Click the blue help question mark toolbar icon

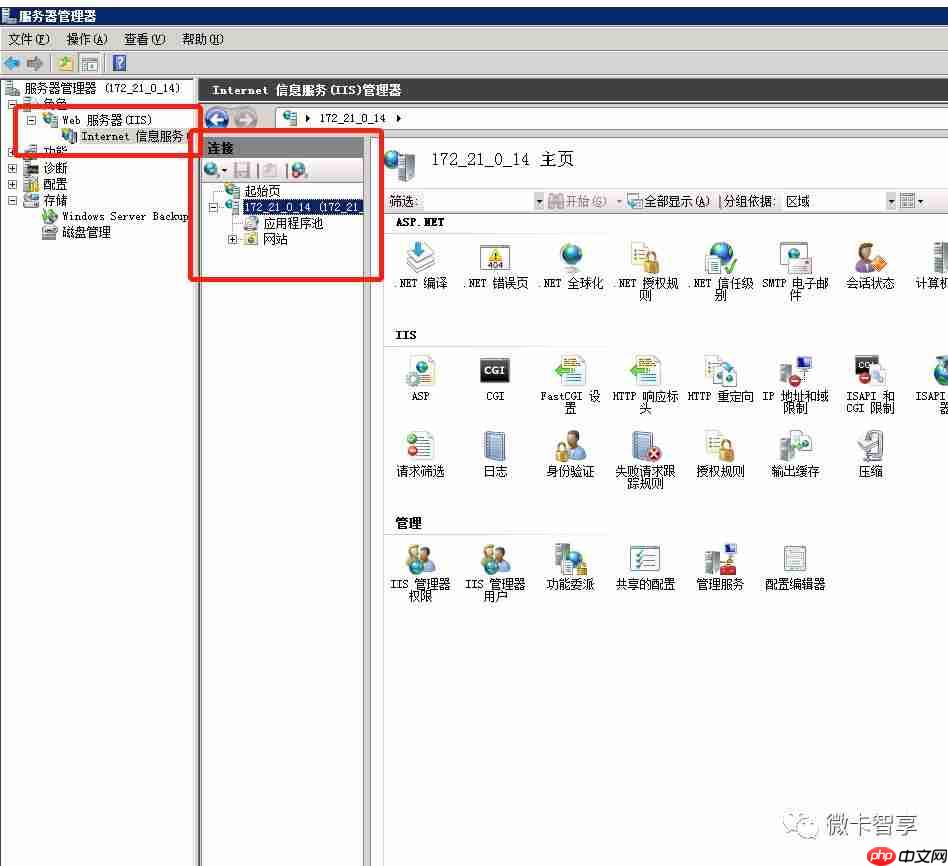tap(120, 62)
